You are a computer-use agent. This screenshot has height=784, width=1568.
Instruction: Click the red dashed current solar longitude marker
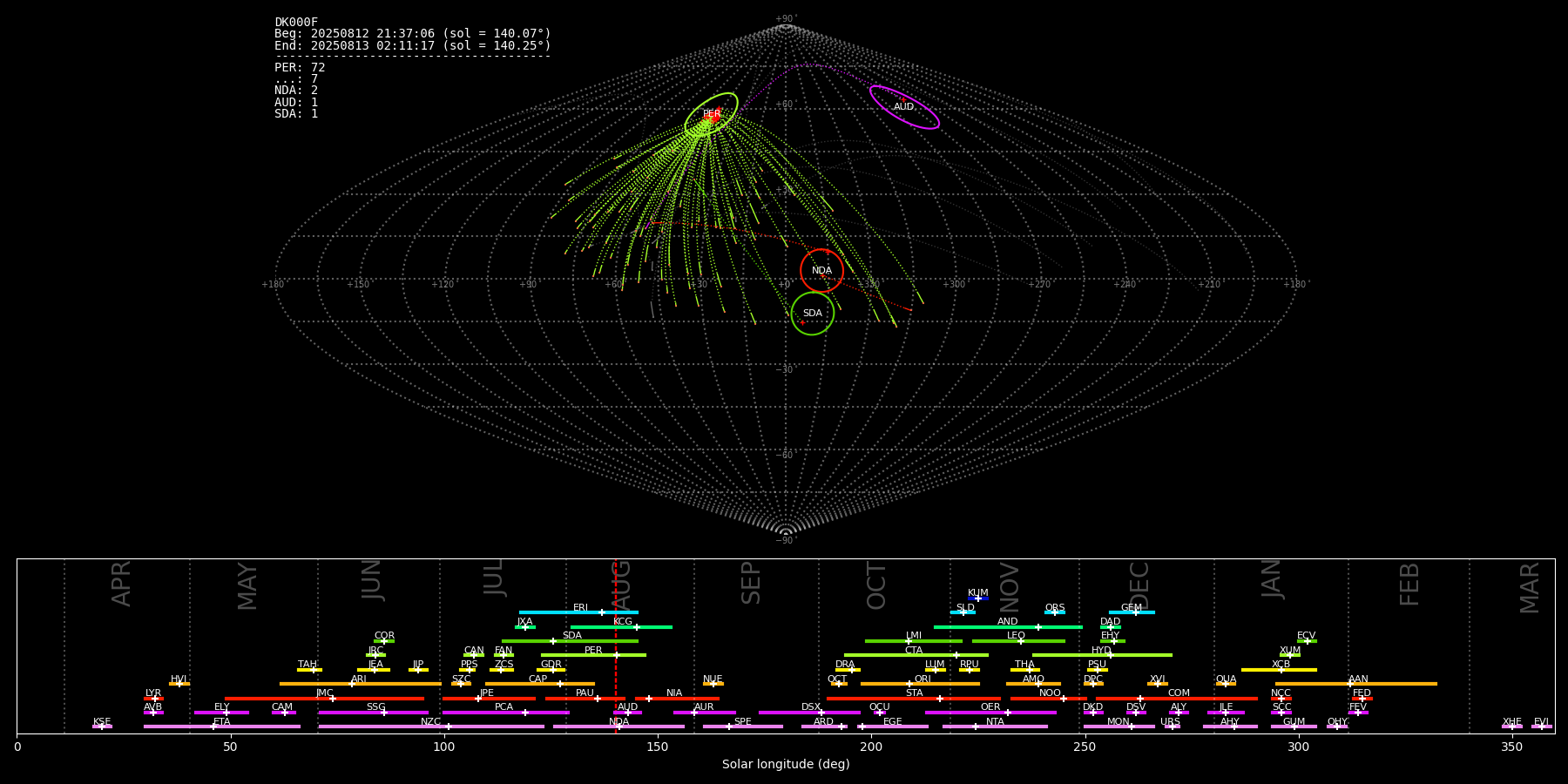[616, 645]
